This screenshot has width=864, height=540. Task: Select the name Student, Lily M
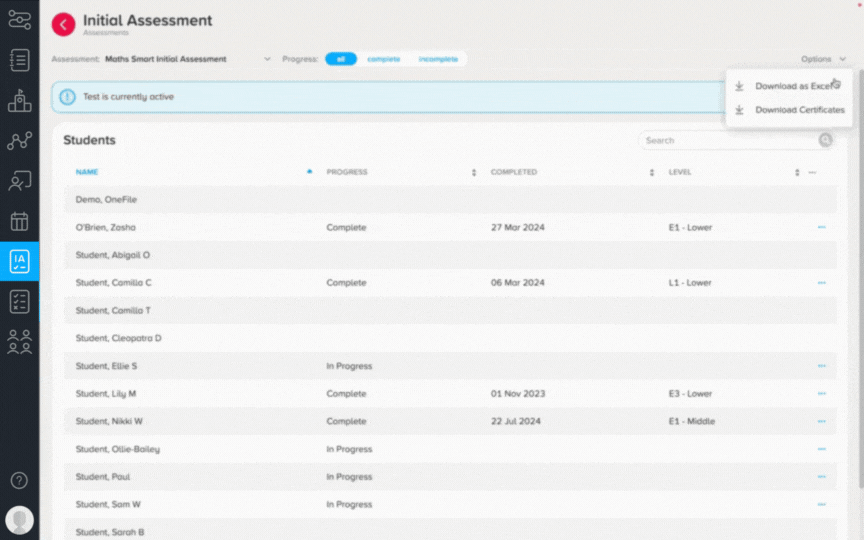(x=105, y=393)
